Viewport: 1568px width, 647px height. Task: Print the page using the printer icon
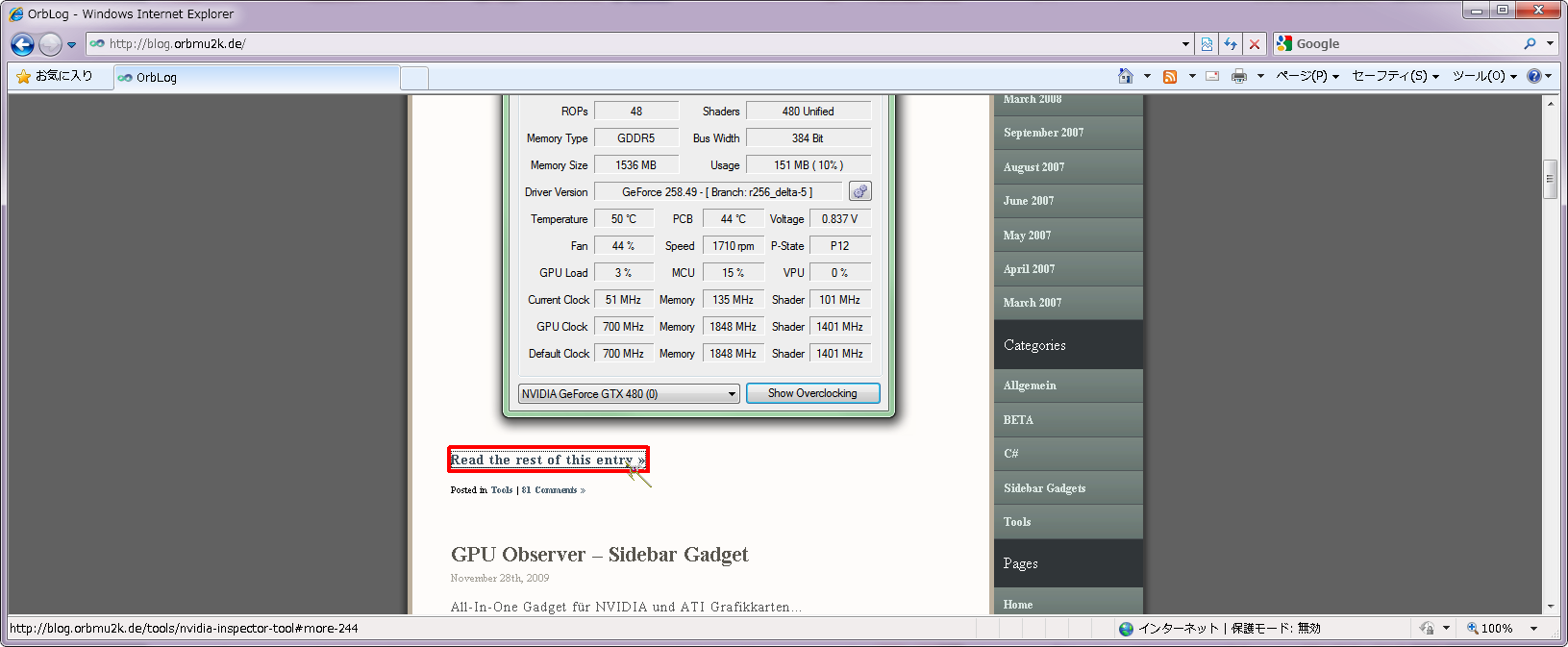[1239, 76]
